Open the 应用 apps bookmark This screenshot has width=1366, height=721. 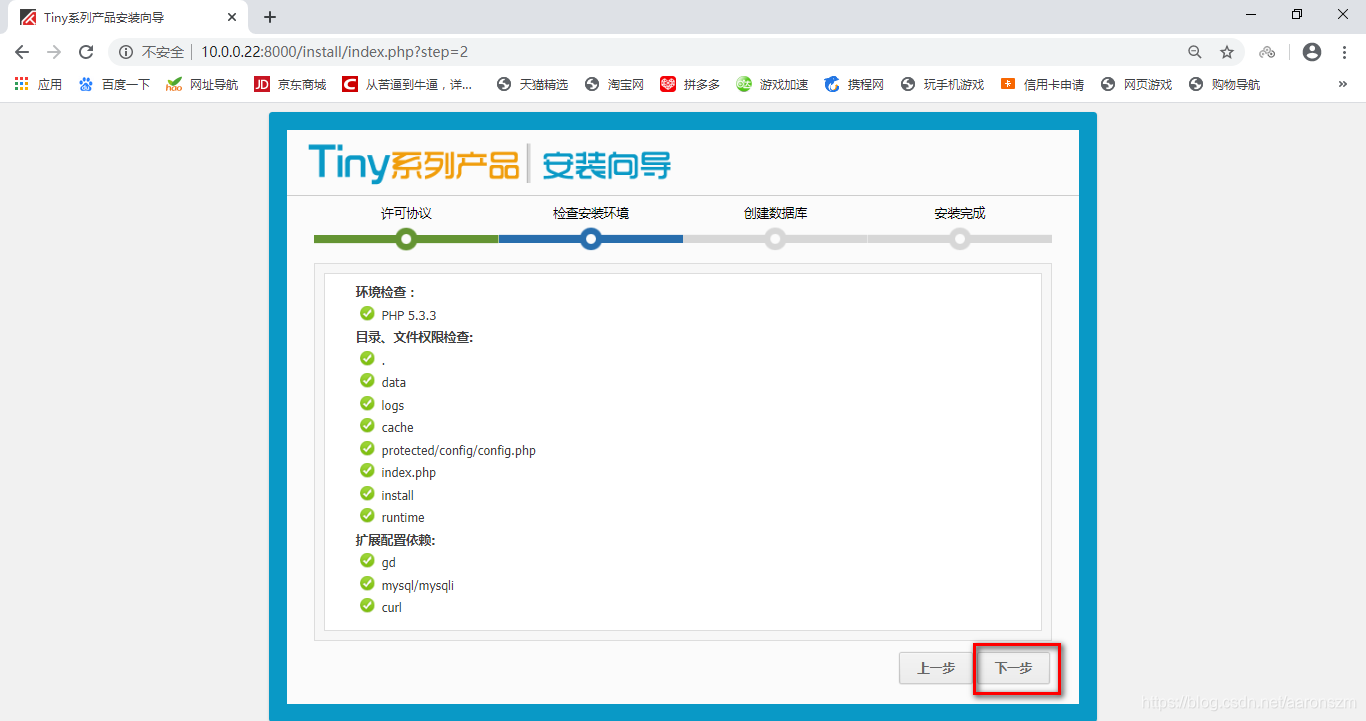pos(38,85)
